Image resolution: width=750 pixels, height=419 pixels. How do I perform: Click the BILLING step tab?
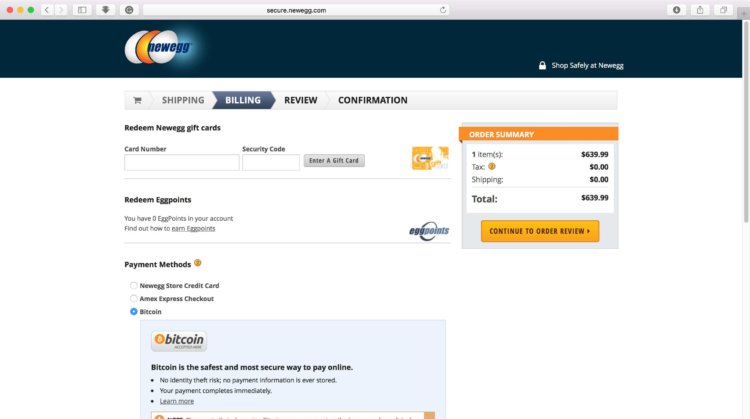(x=243, y=100)
